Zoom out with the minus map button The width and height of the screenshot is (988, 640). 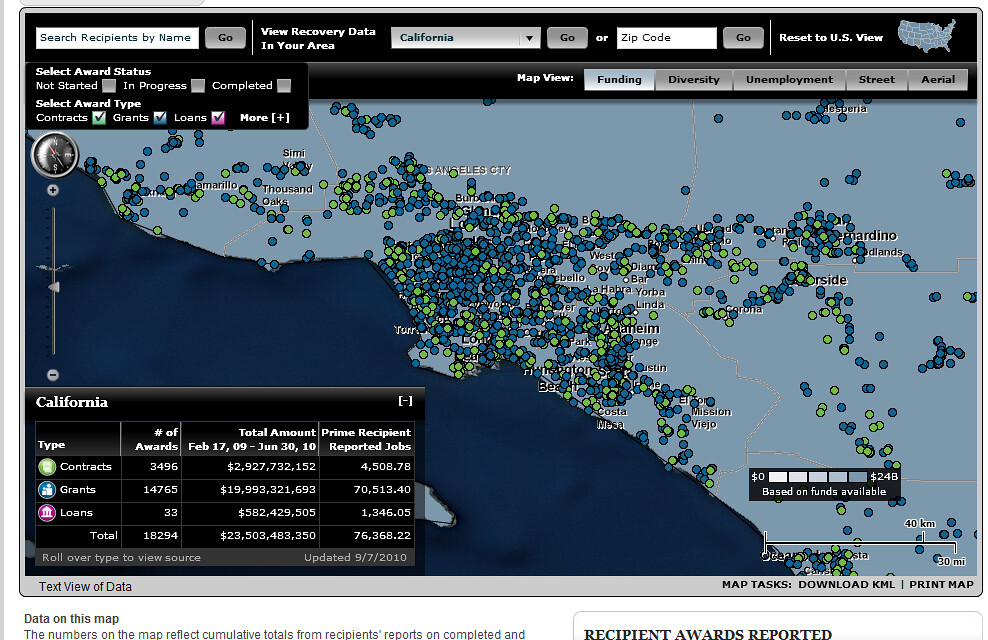(x=53, y=375)
